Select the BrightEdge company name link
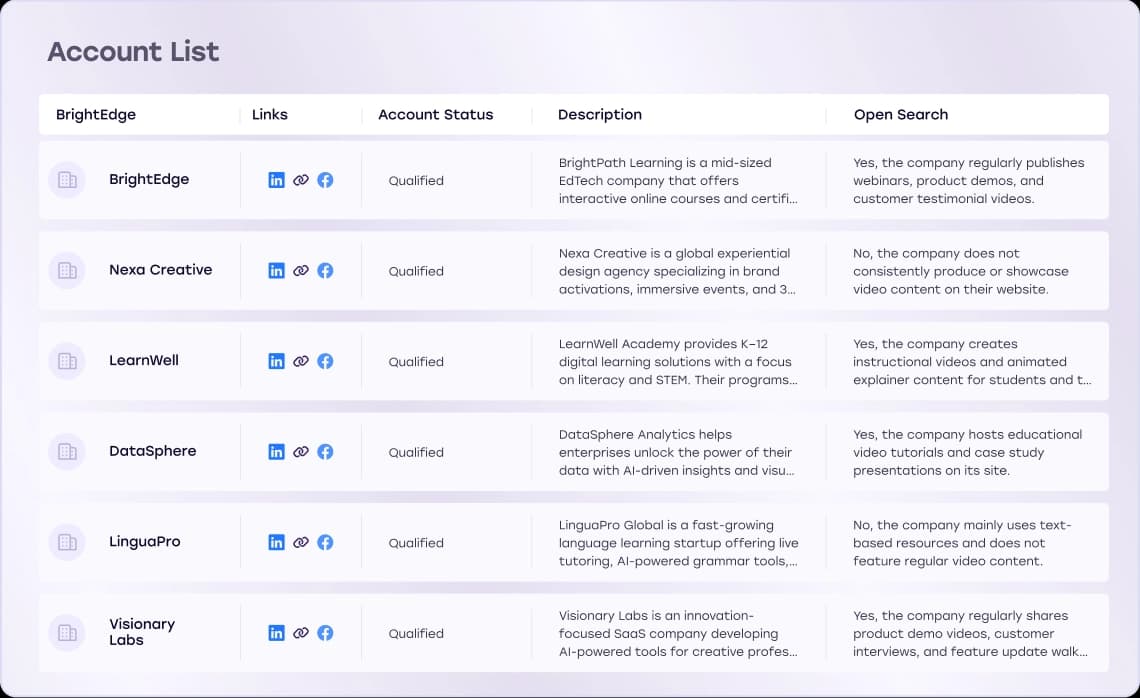The height and width of the screenshot is (698, 1140). coord(148,180)
